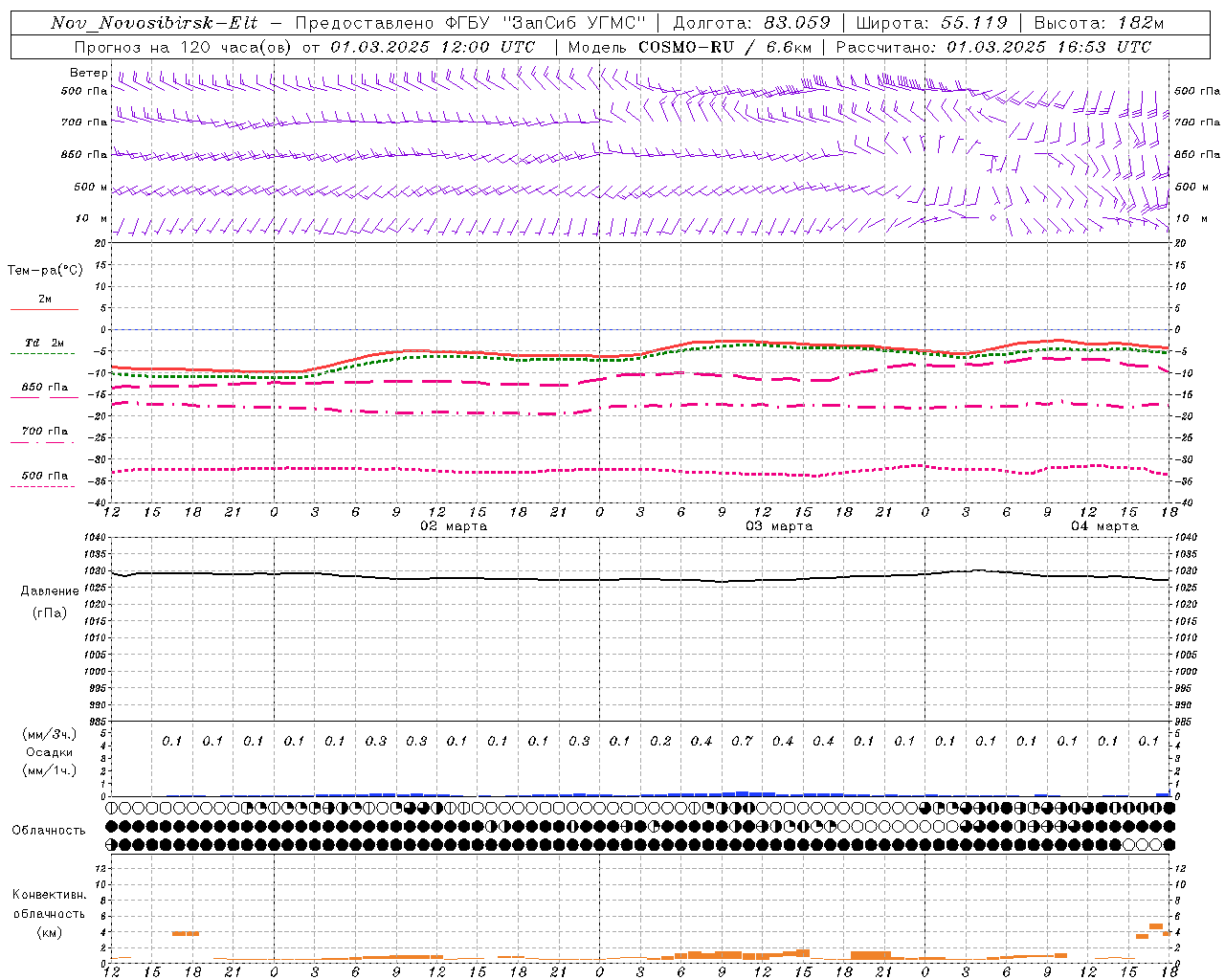This screenshot has width=1225, height=980.
Task: Click the "Осадки" precipitation label
Action: [x=50, y=752]
